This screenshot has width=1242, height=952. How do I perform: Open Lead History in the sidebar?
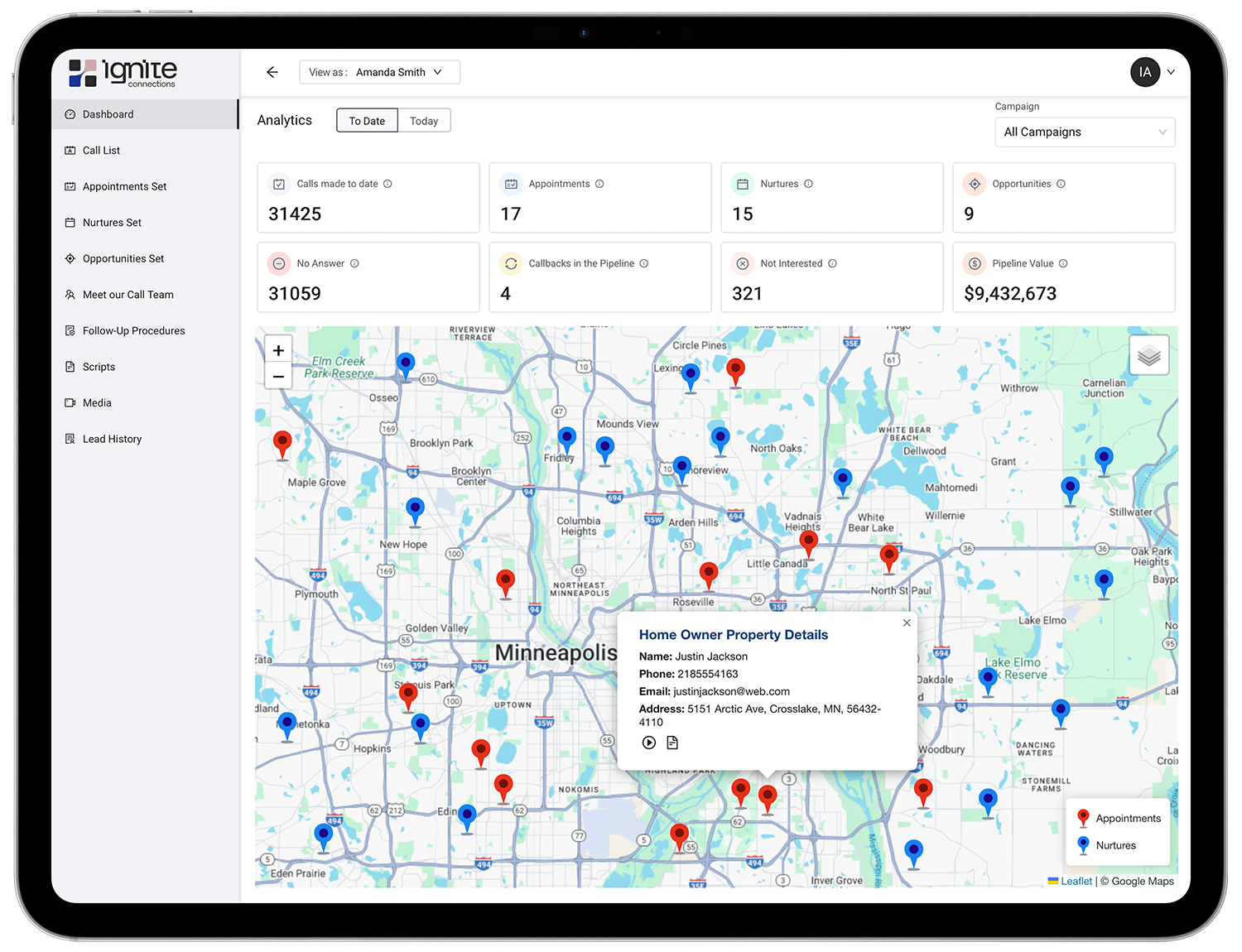[145, 439]
